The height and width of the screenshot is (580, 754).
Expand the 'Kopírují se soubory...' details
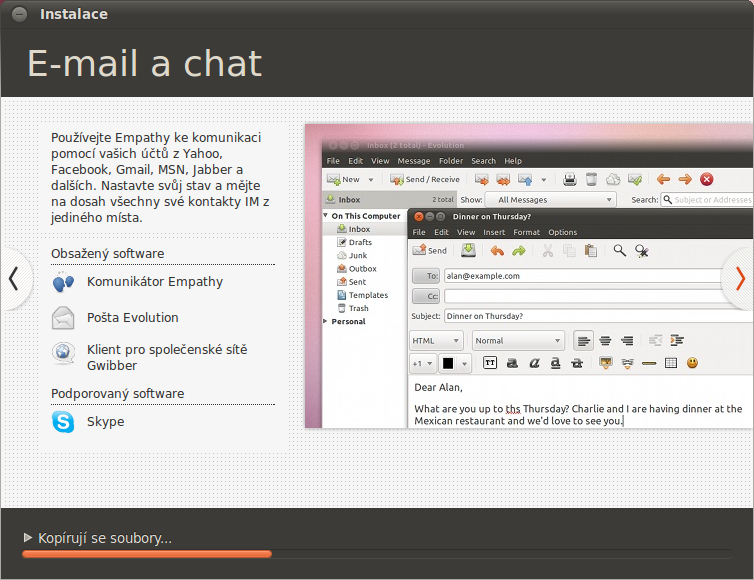28,537
